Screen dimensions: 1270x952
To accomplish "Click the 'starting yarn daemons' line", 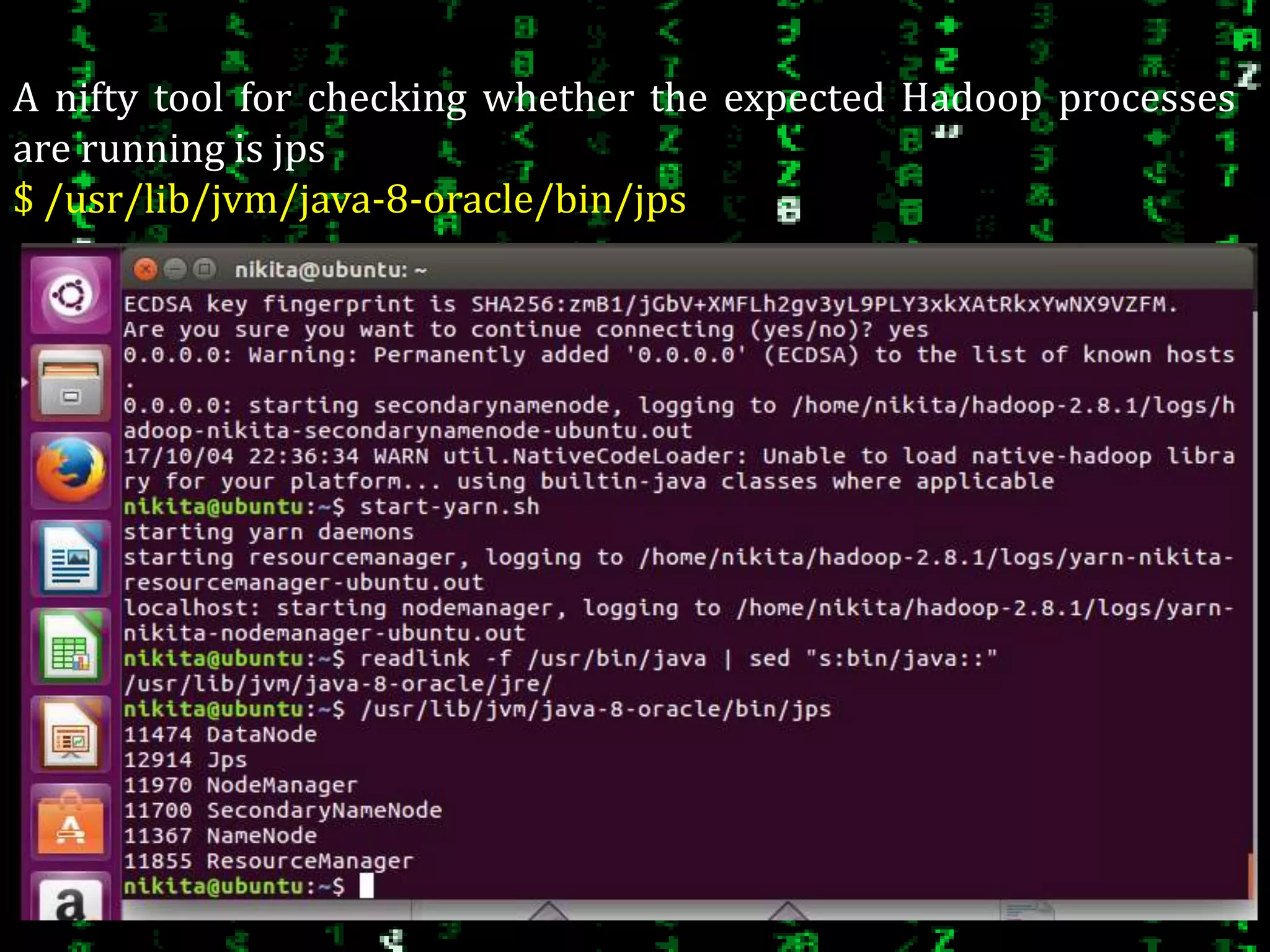I will [269, 532].
